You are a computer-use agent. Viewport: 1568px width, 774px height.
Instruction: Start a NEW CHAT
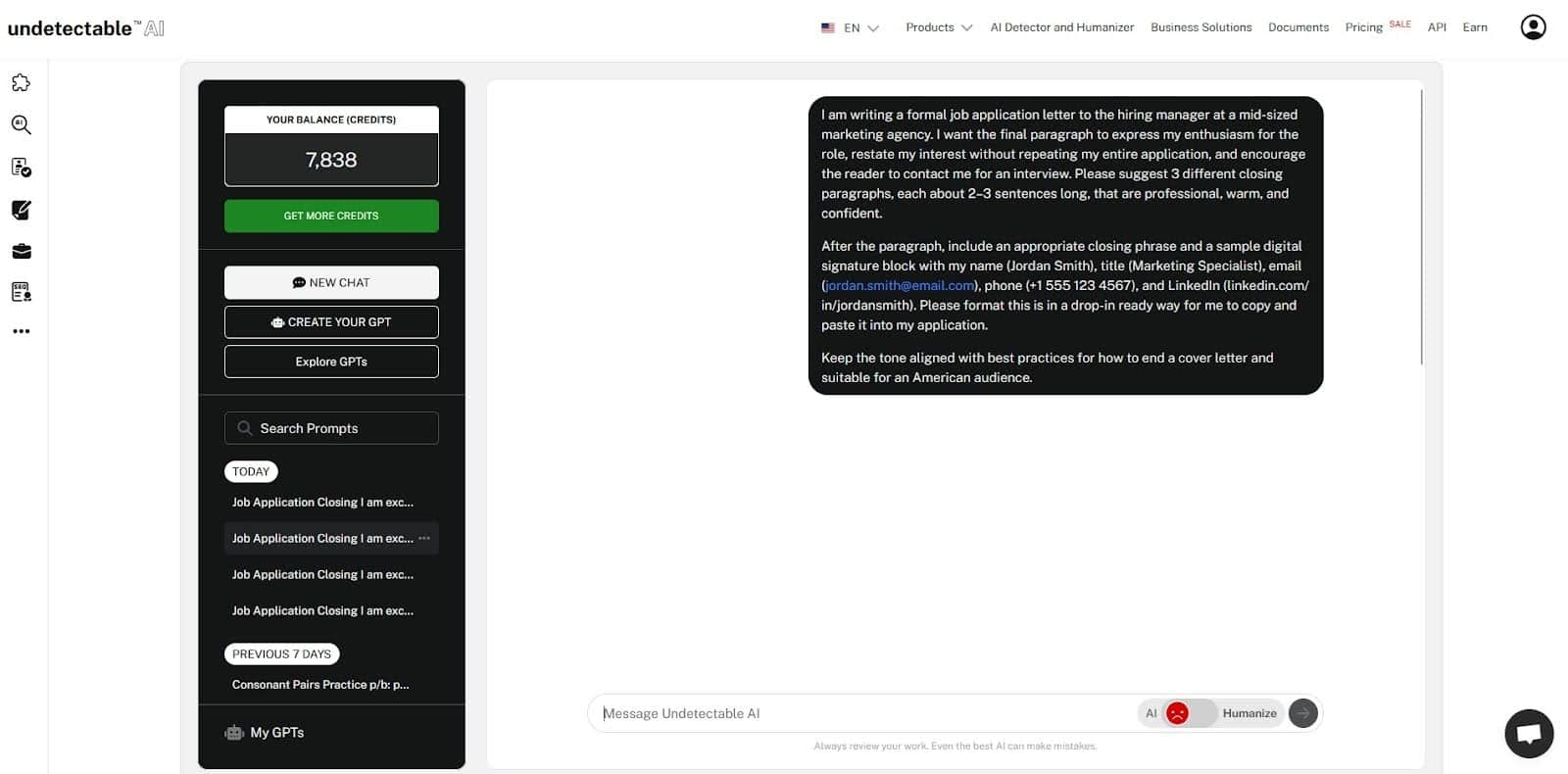pyautogui.click(x=331, y=282)
